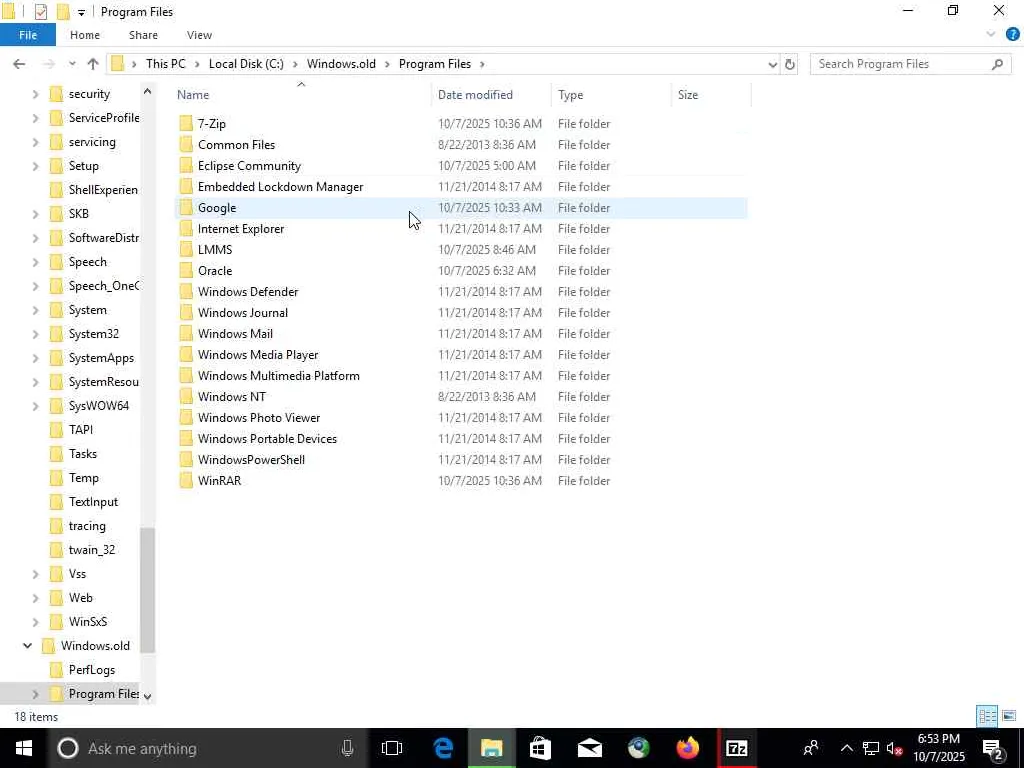
Task: Switch to the Share ribbon tab
Action: (143, 35)
